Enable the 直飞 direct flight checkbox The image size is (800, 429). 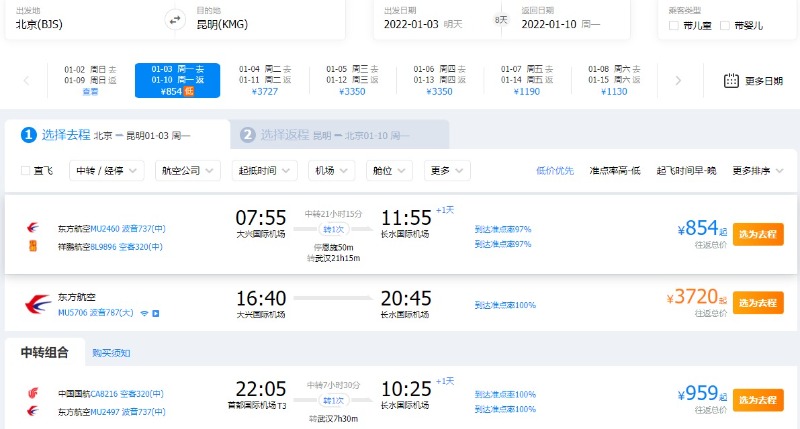(x=25, y=170)
